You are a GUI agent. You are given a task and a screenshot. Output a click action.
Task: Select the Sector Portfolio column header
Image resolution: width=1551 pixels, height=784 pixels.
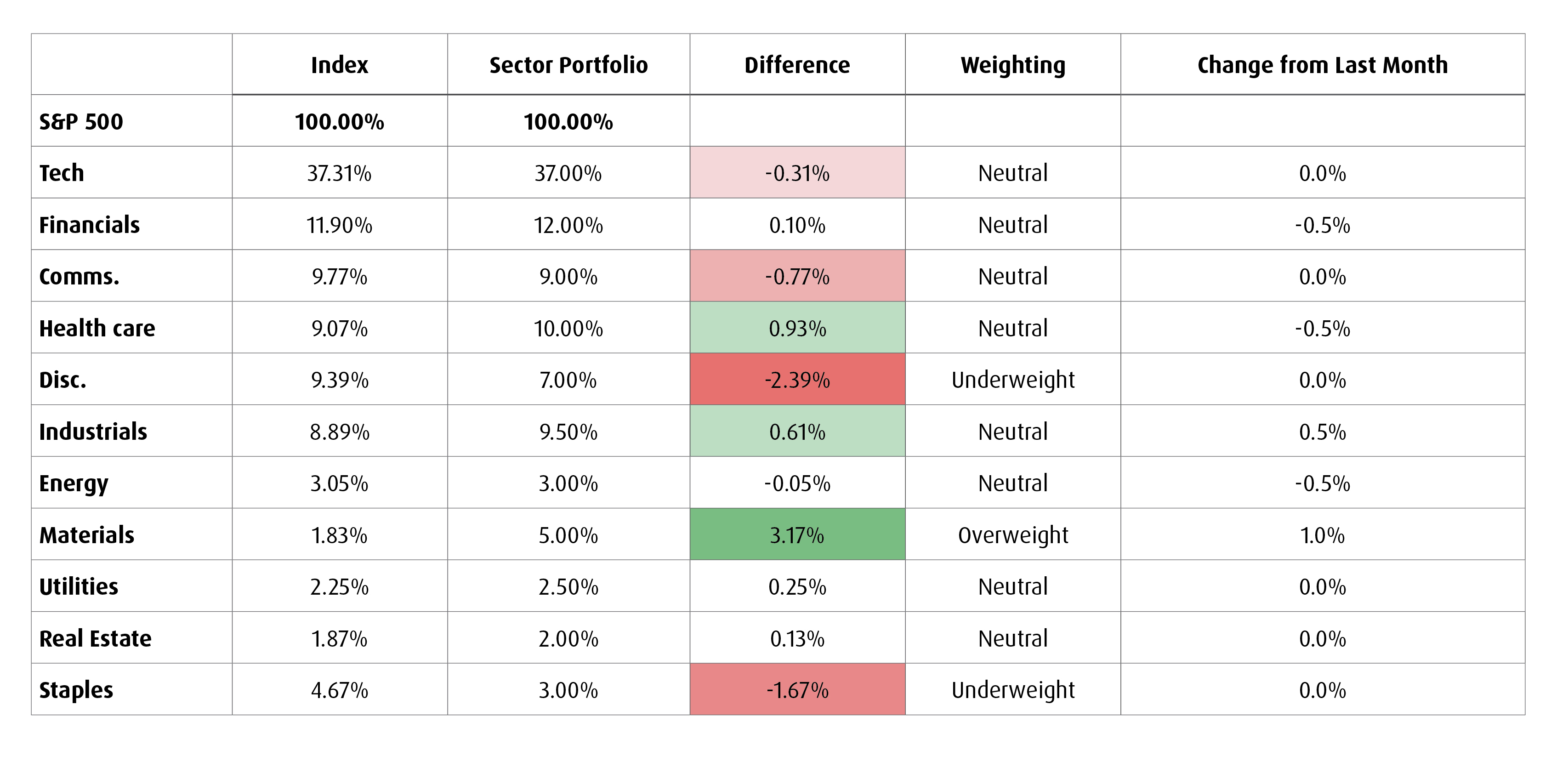tap(568, 65)
